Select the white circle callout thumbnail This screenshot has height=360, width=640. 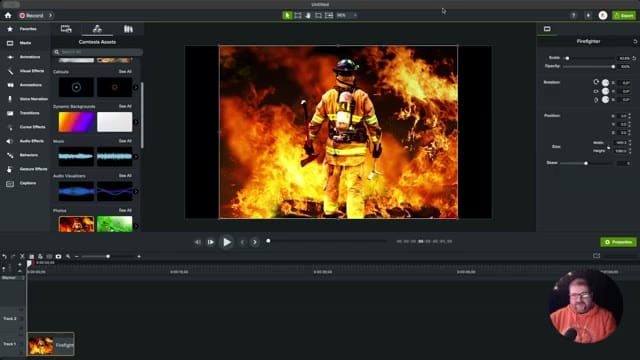tap(76, 87)
